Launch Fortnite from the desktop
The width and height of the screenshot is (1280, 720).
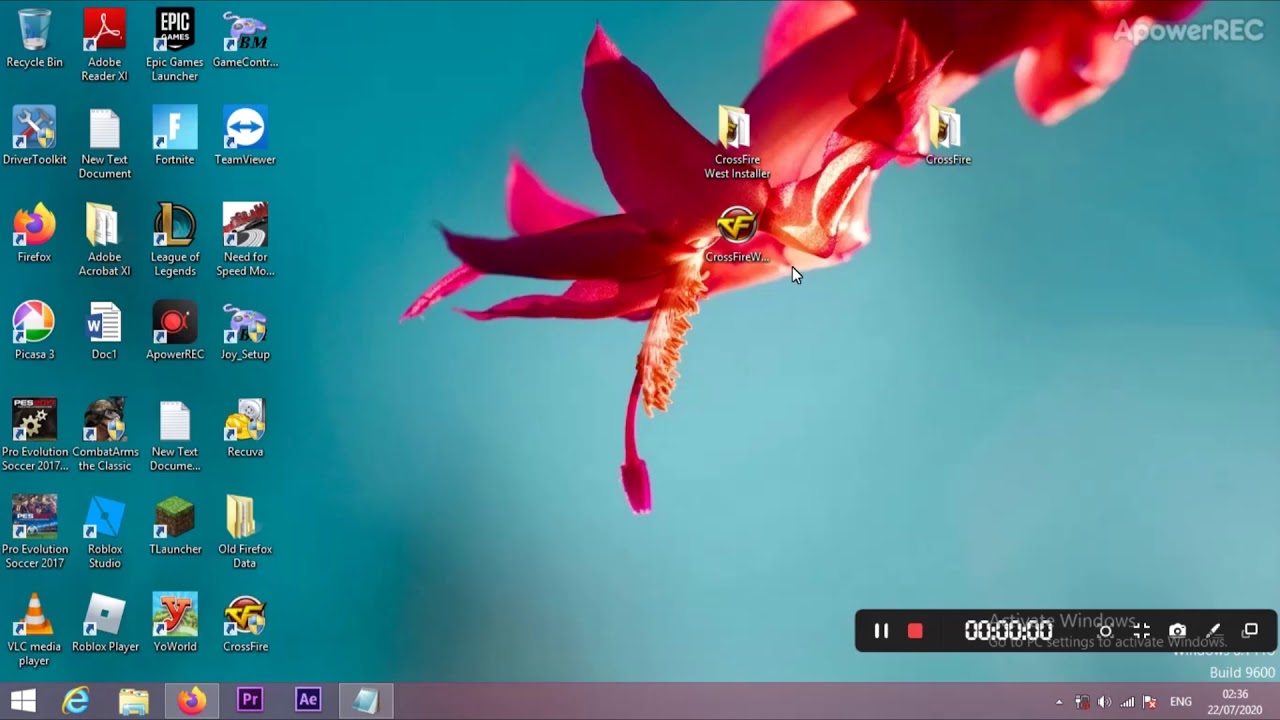point(175,136)
